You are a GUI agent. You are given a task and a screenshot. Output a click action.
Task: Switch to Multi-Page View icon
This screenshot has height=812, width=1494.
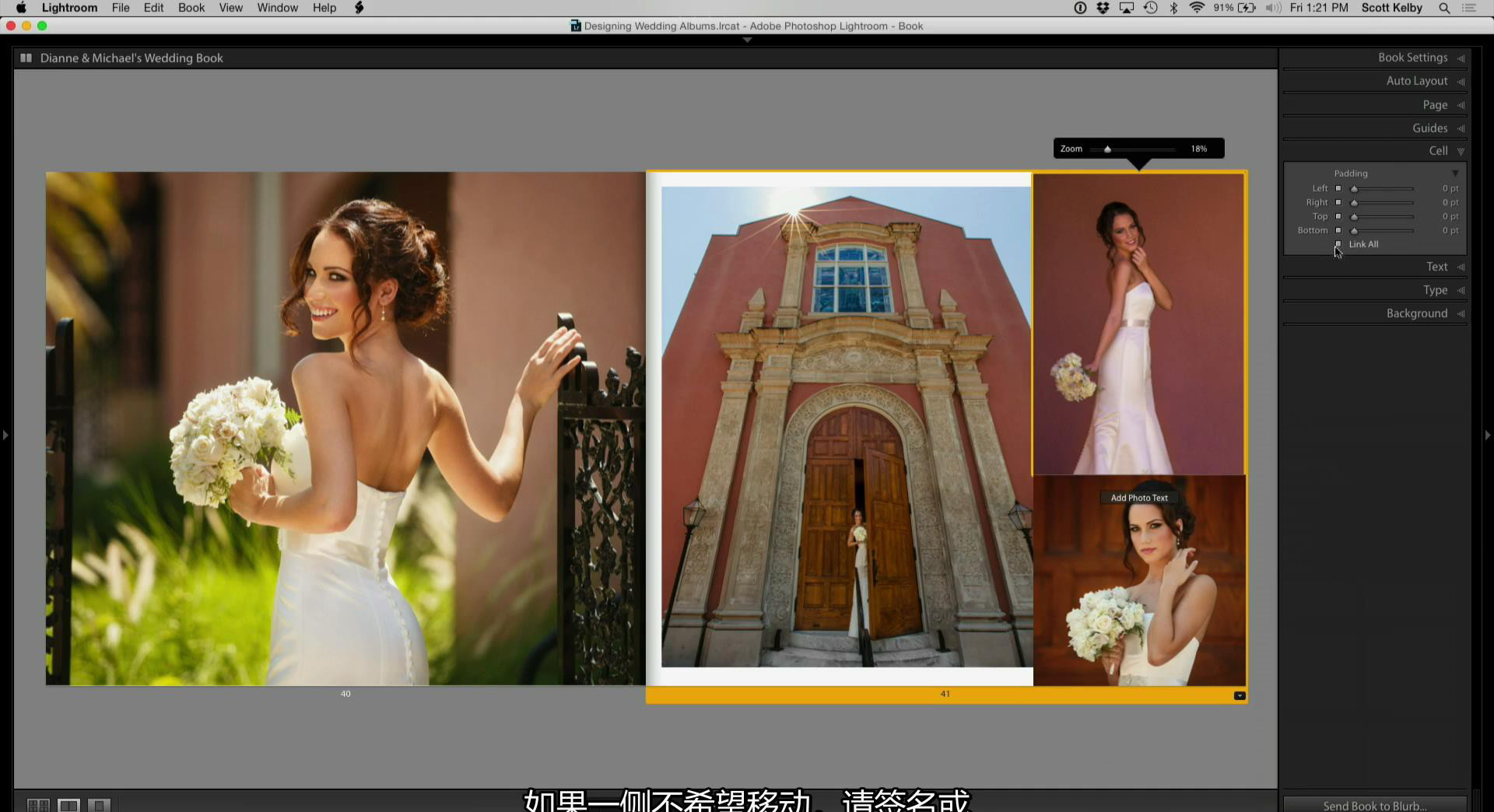pos(38,805)
